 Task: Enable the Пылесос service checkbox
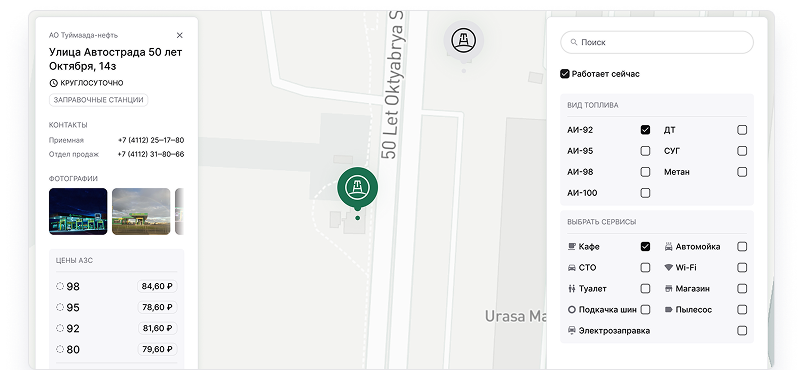742,310
